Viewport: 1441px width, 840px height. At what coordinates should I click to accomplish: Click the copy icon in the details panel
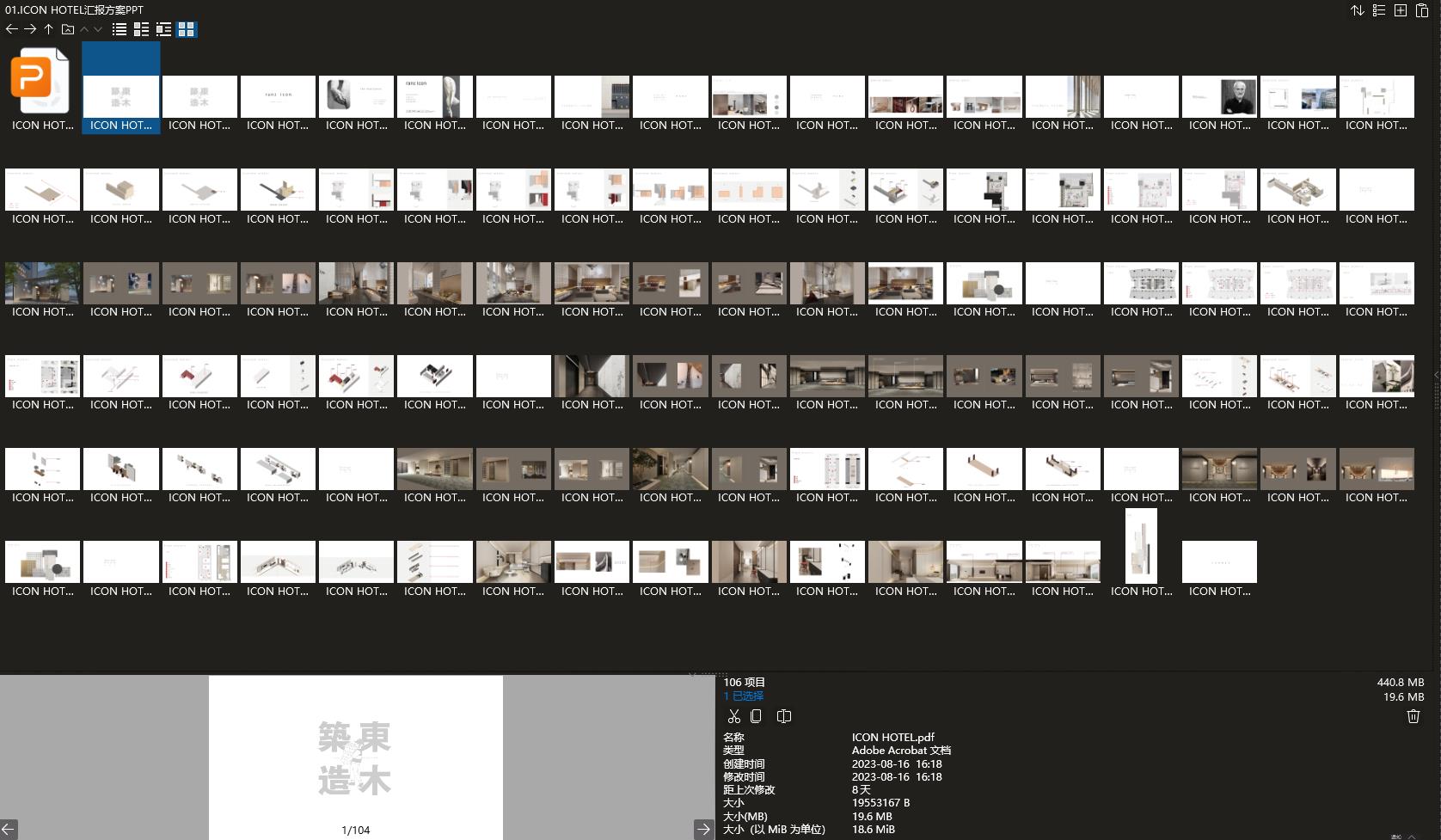tap(756, 716)
